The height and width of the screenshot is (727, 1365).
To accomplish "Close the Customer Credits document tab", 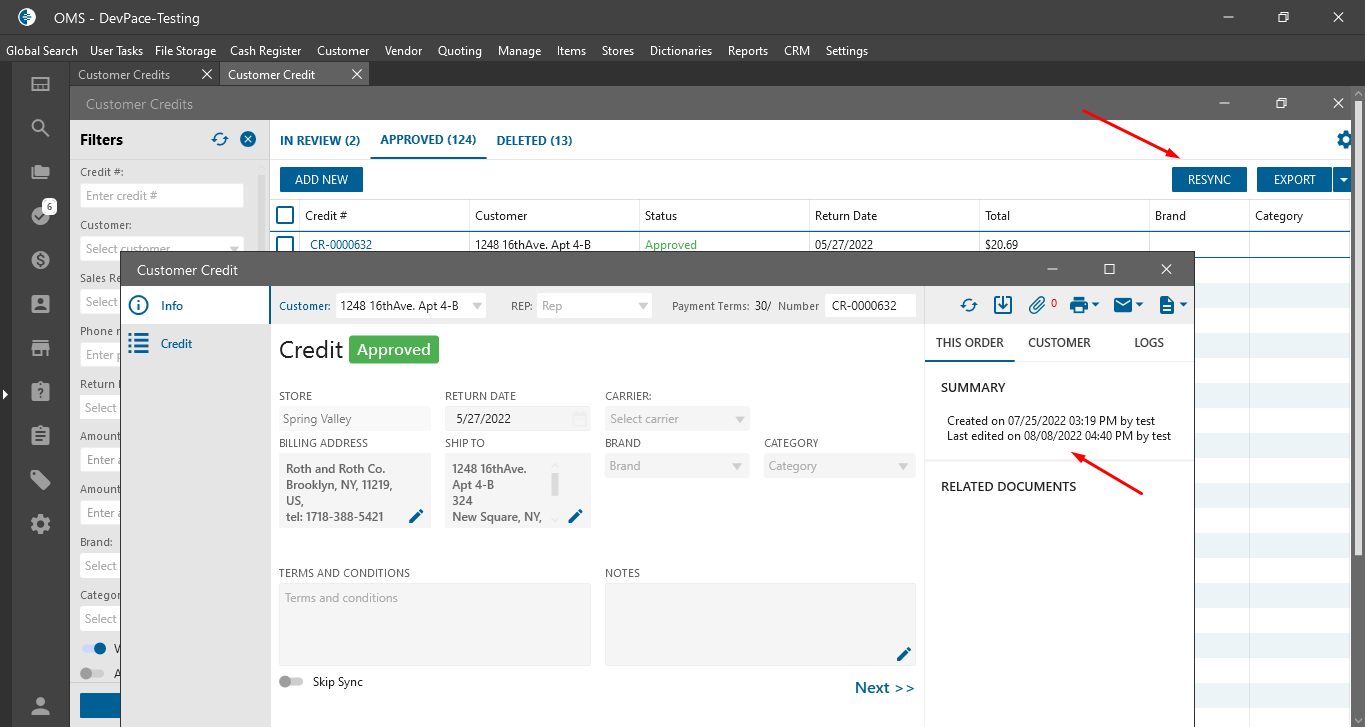I will click(x=207, y=74).
